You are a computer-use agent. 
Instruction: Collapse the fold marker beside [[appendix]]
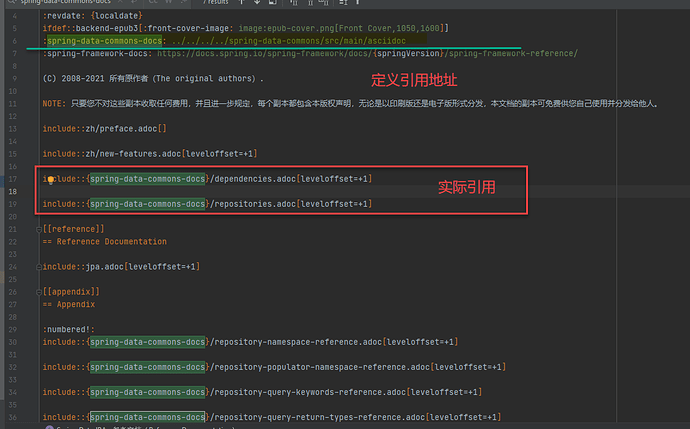click(39, 292)
